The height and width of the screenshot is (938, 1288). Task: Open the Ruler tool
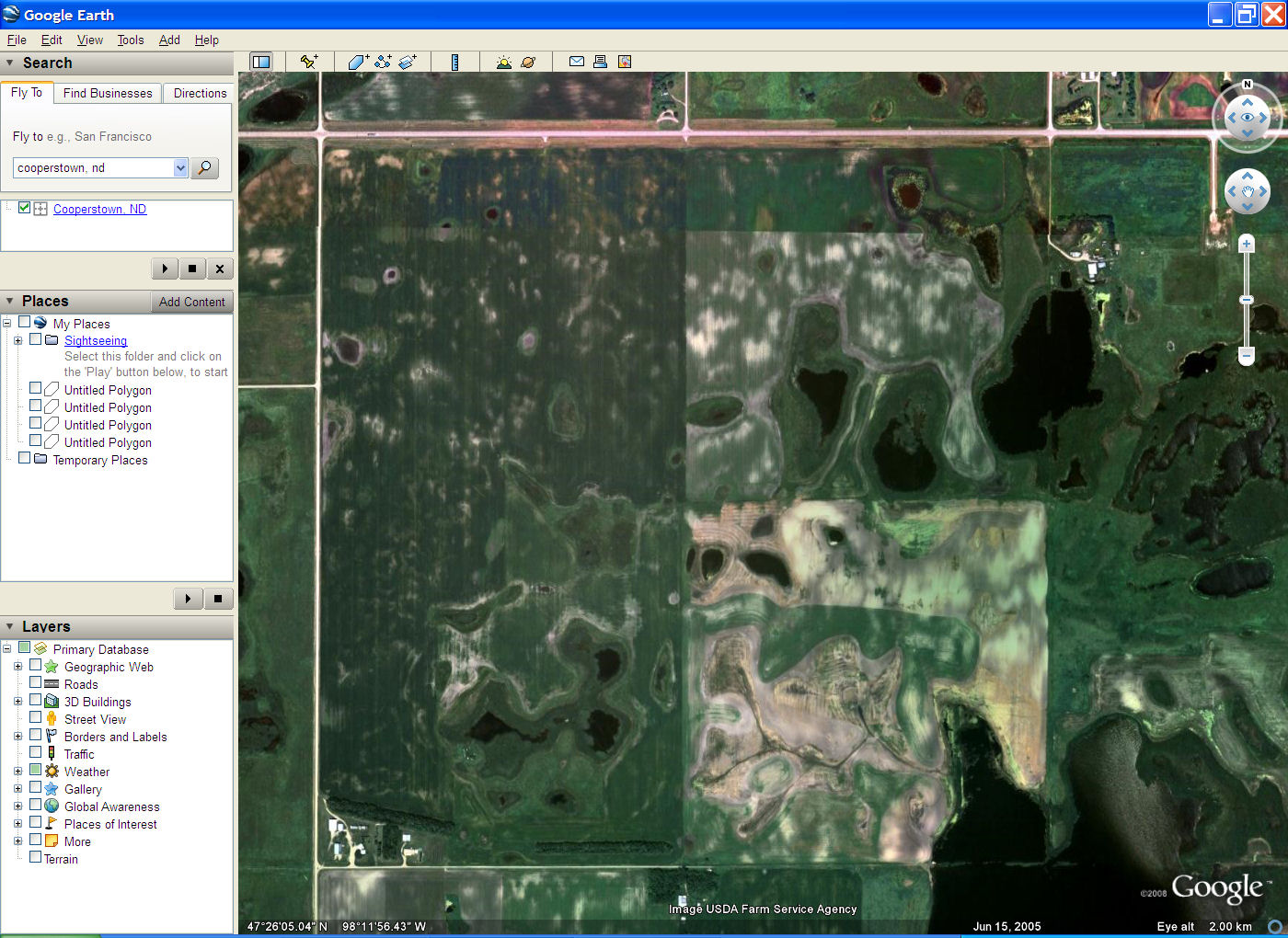[454, 62]
